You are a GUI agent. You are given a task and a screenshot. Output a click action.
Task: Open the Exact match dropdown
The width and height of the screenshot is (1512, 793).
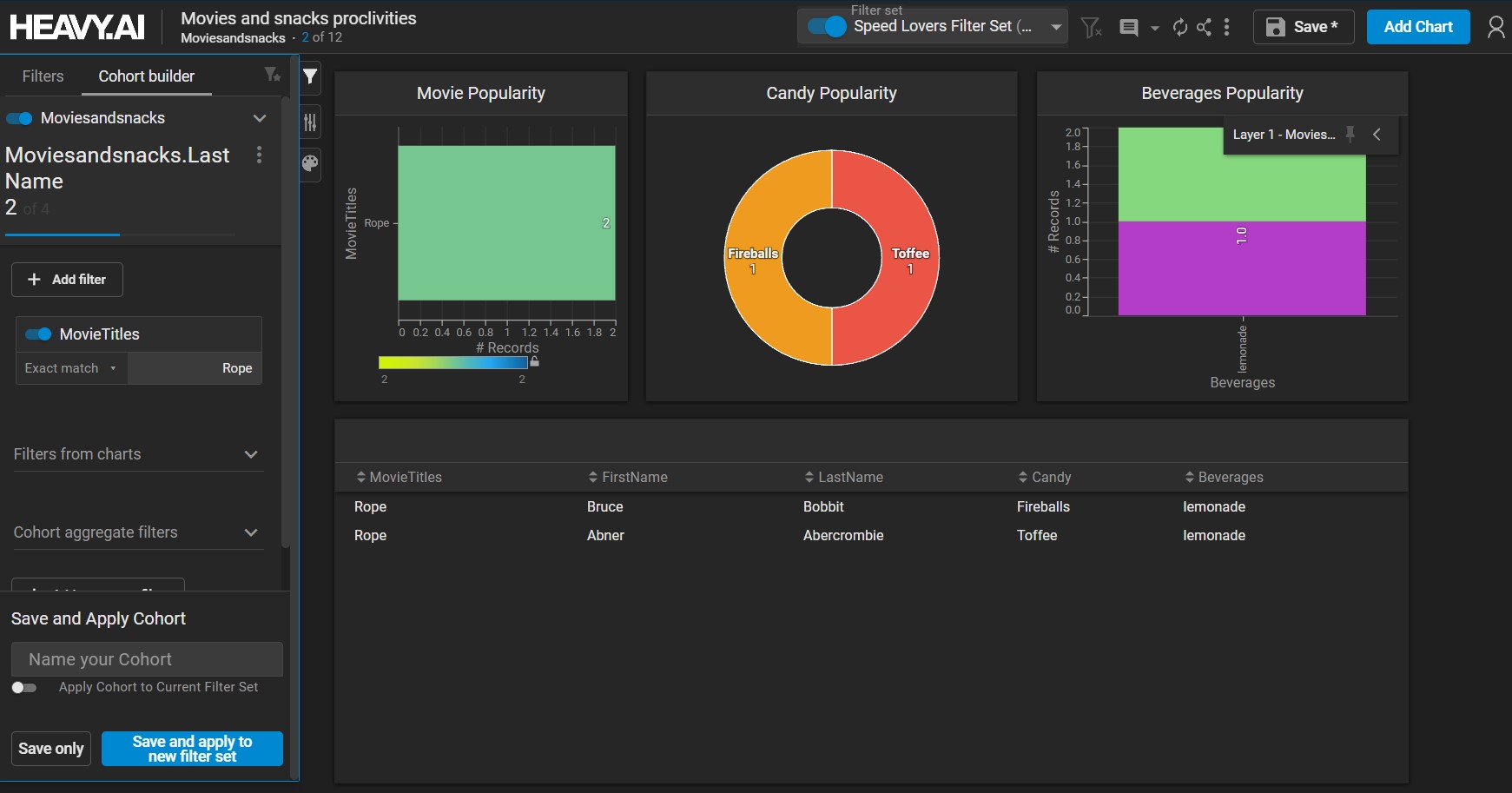71,368
